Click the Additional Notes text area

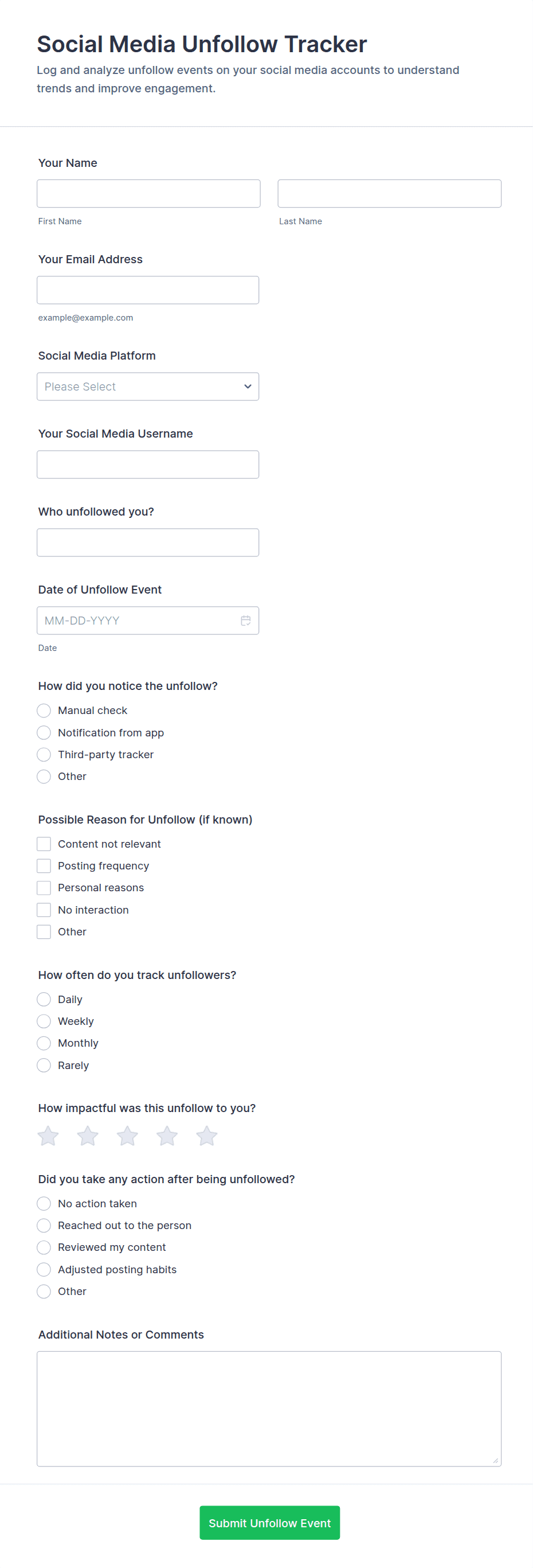point(269,1409)
